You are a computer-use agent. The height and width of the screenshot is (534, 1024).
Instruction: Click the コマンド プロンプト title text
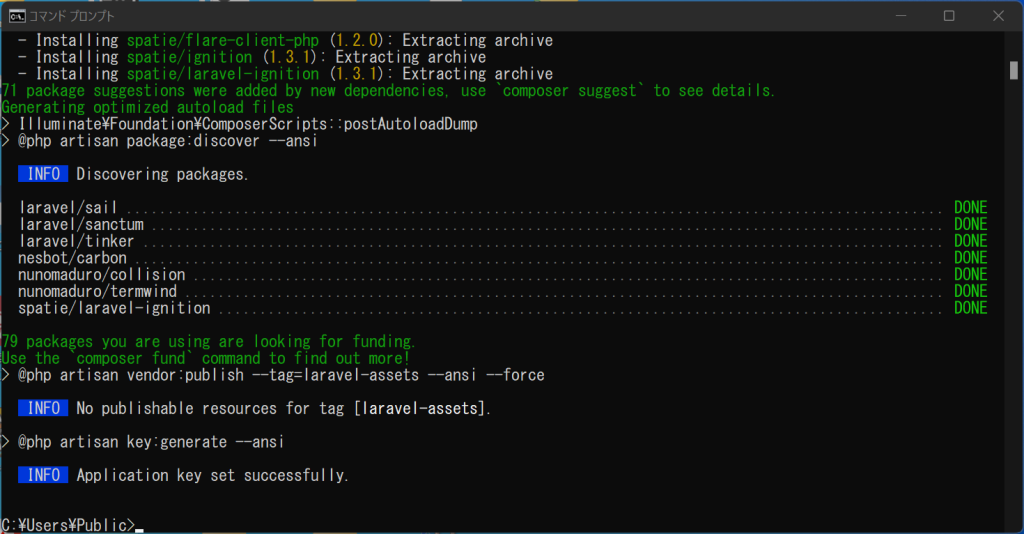pos(72,16)
